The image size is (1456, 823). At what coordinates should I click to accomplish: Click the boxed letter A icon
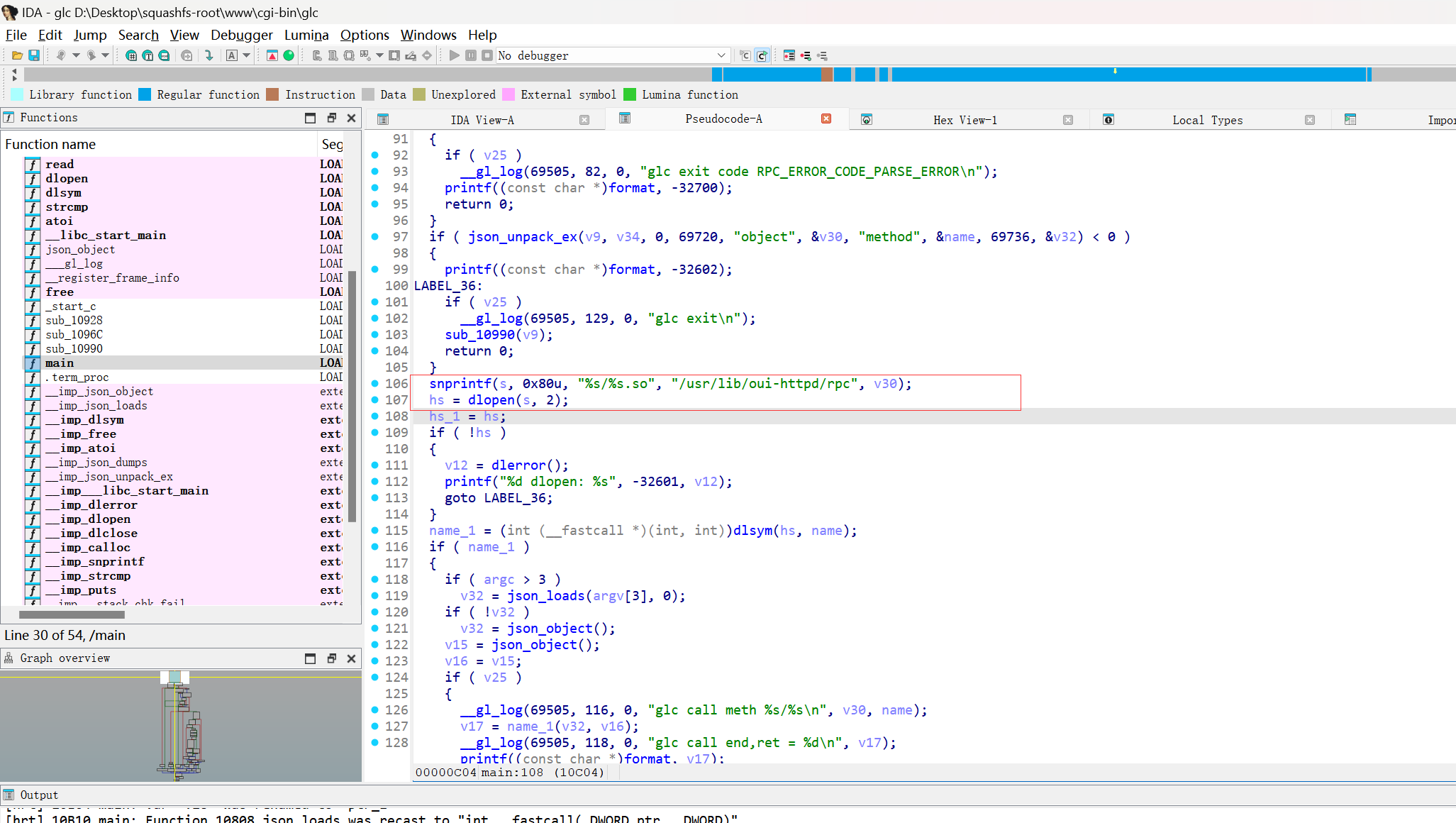click(x=232, y=55)
